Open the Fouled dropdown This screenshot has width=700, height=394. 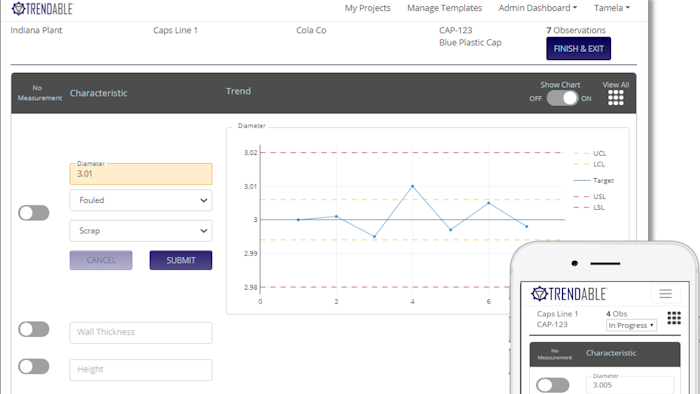(x=141, y=200)
